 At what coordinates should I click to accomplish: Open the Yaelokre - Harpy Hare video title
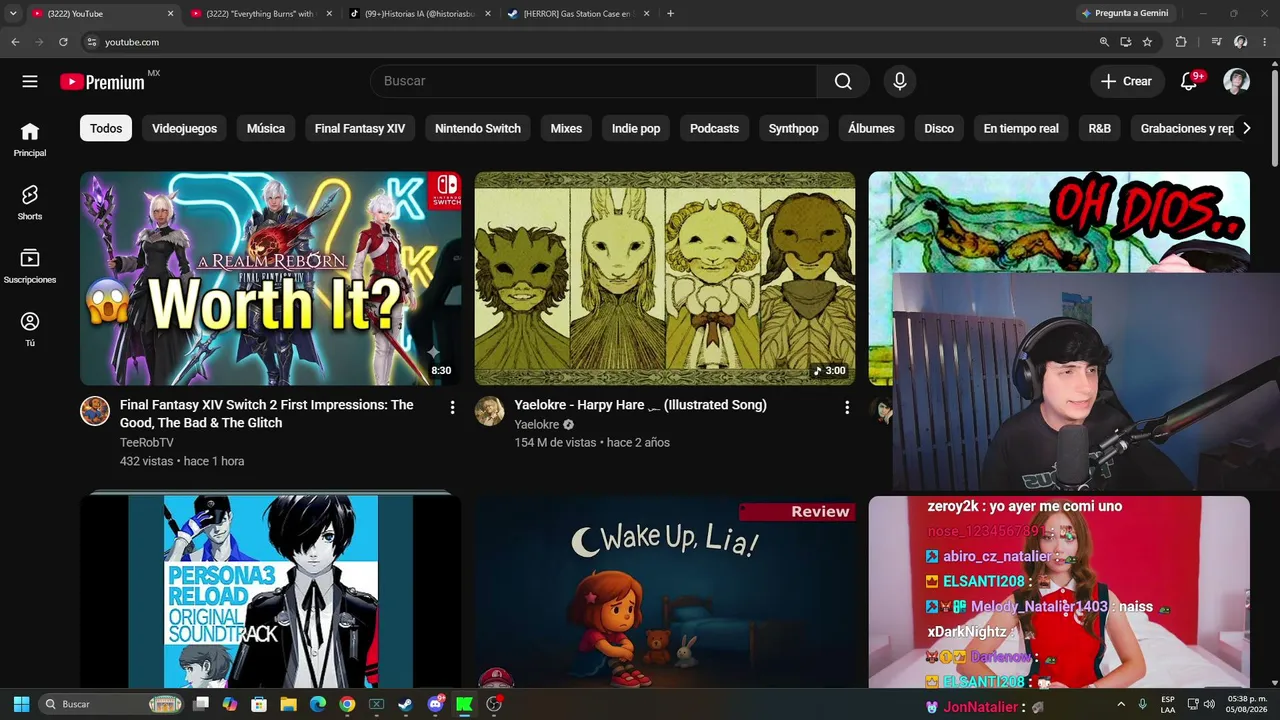640,405
